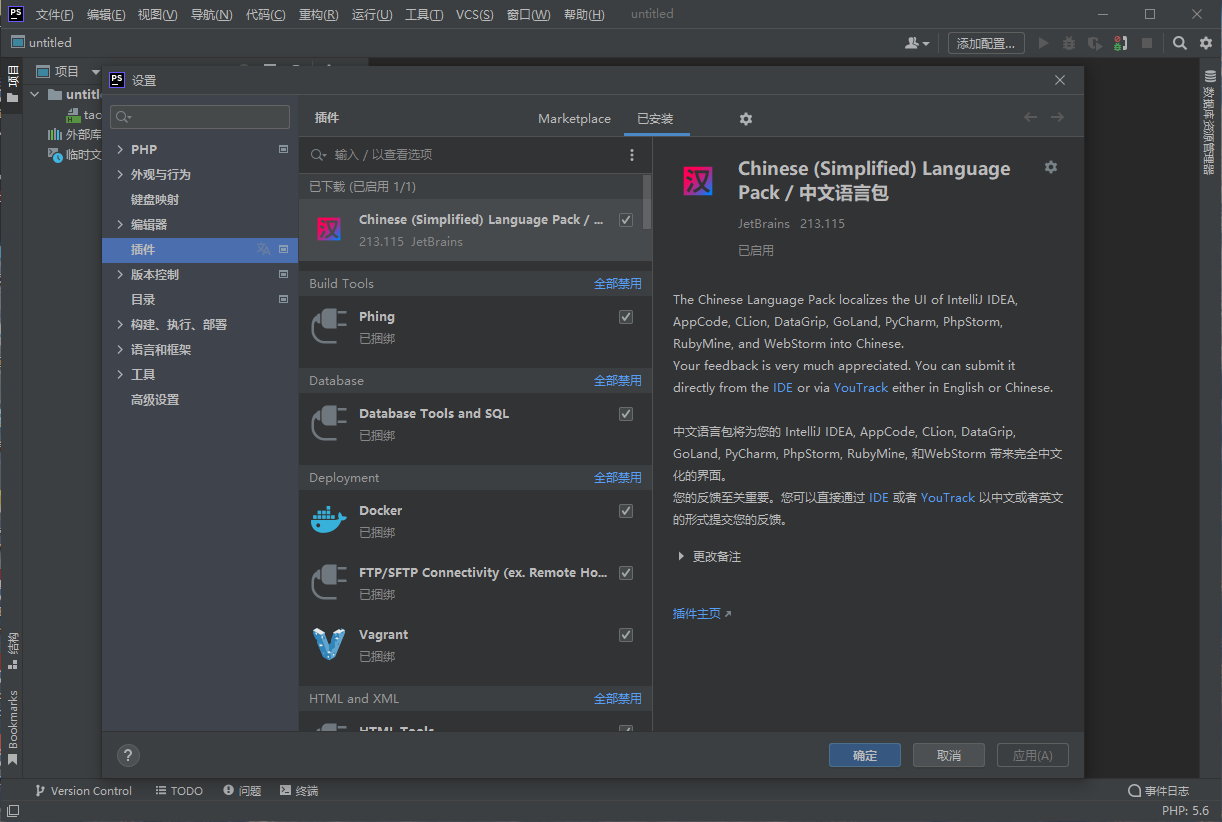Click the Run button in main toolbar

(x=1043, y=43)
